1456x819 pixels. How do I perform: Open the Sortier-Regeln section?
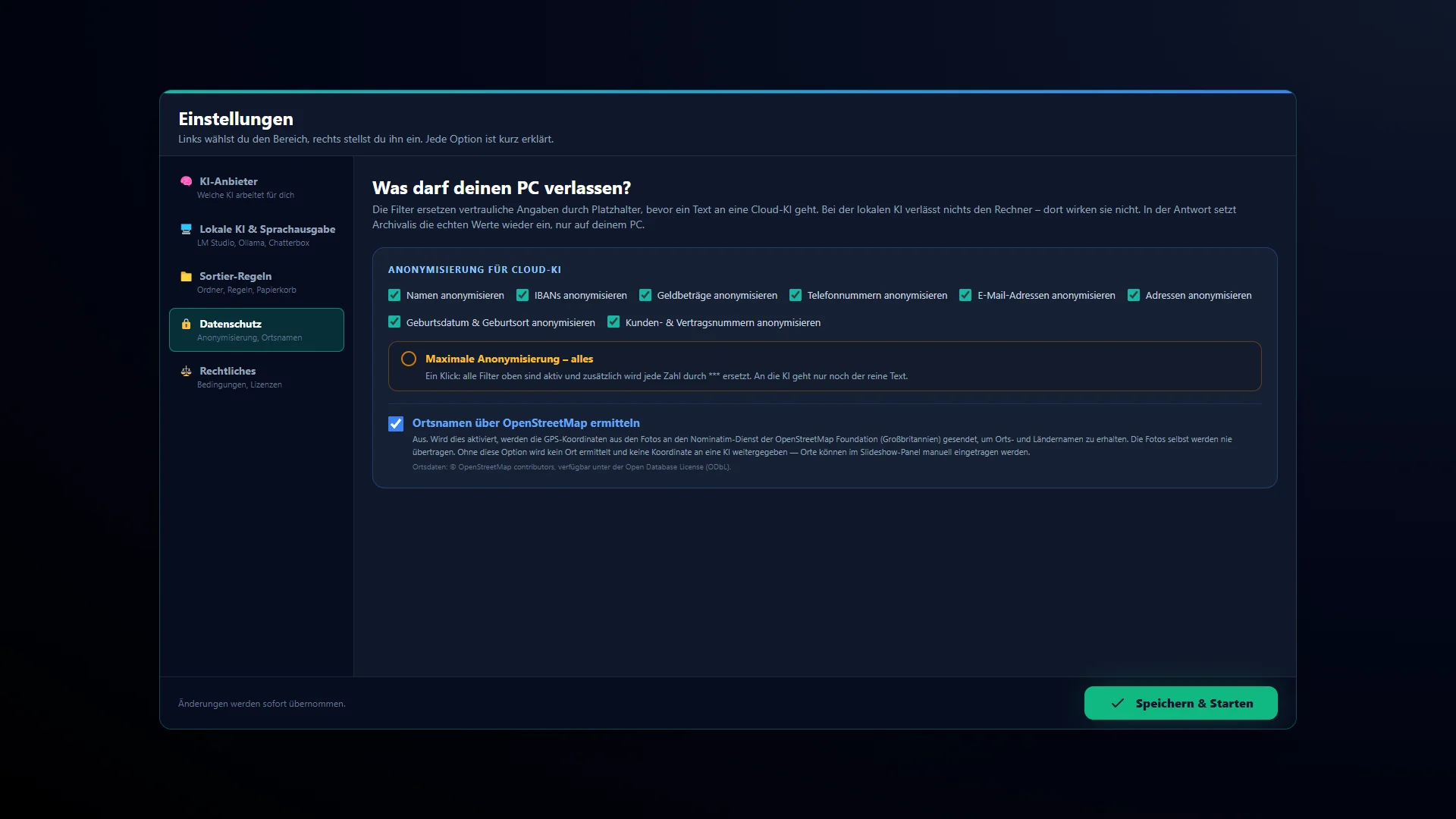(x=256, y=282)
